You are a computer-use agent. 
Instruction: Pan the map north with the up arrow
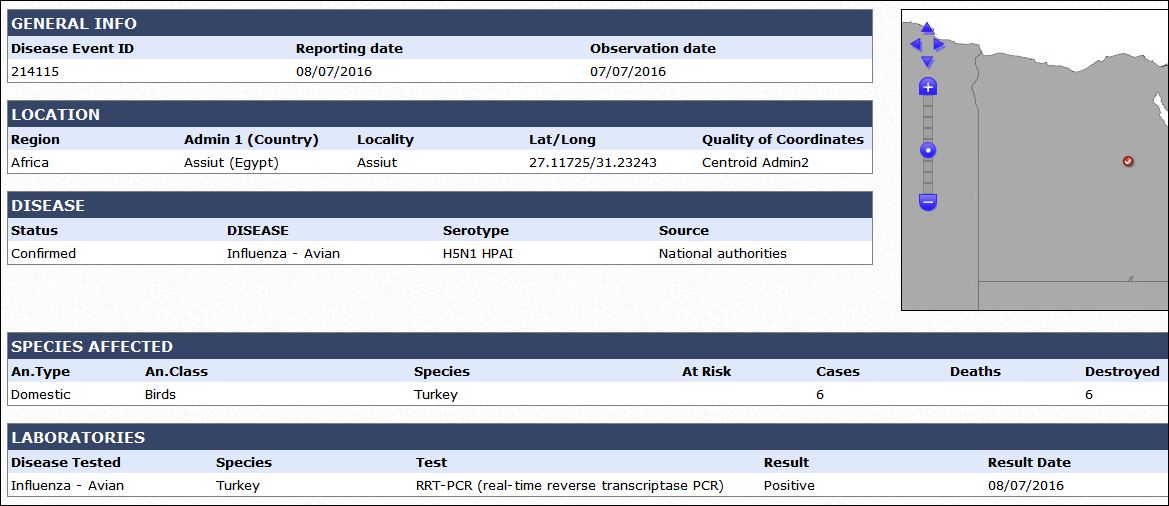pyautogui.click(x=927, y=28)
